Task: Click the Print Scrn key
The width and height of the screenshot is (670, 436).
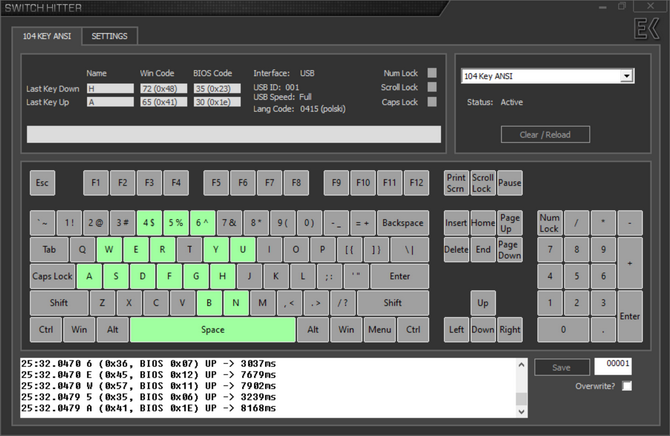Action: [x=456, y=183]
